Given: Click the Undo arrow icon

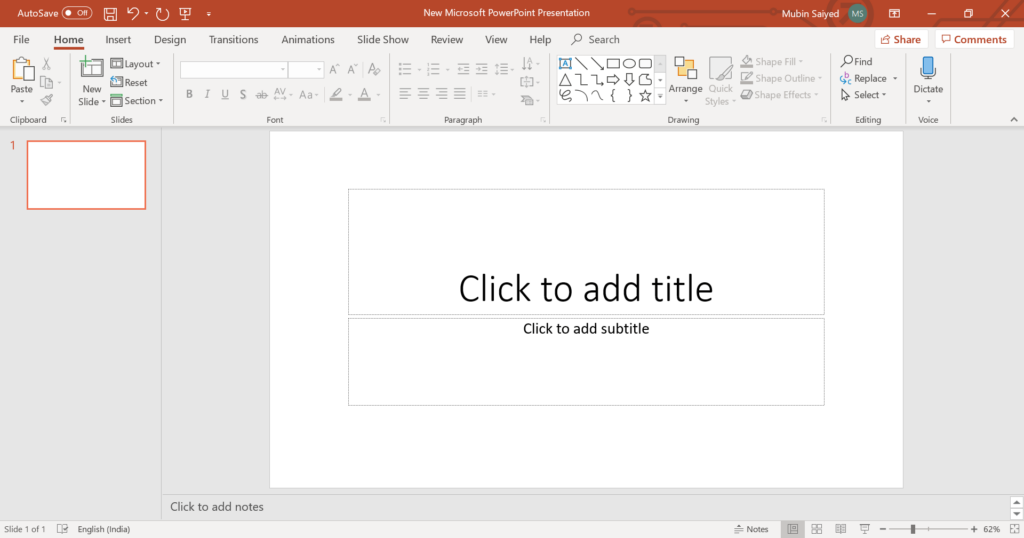Looking at the screenshot, I should coord(133,14).
